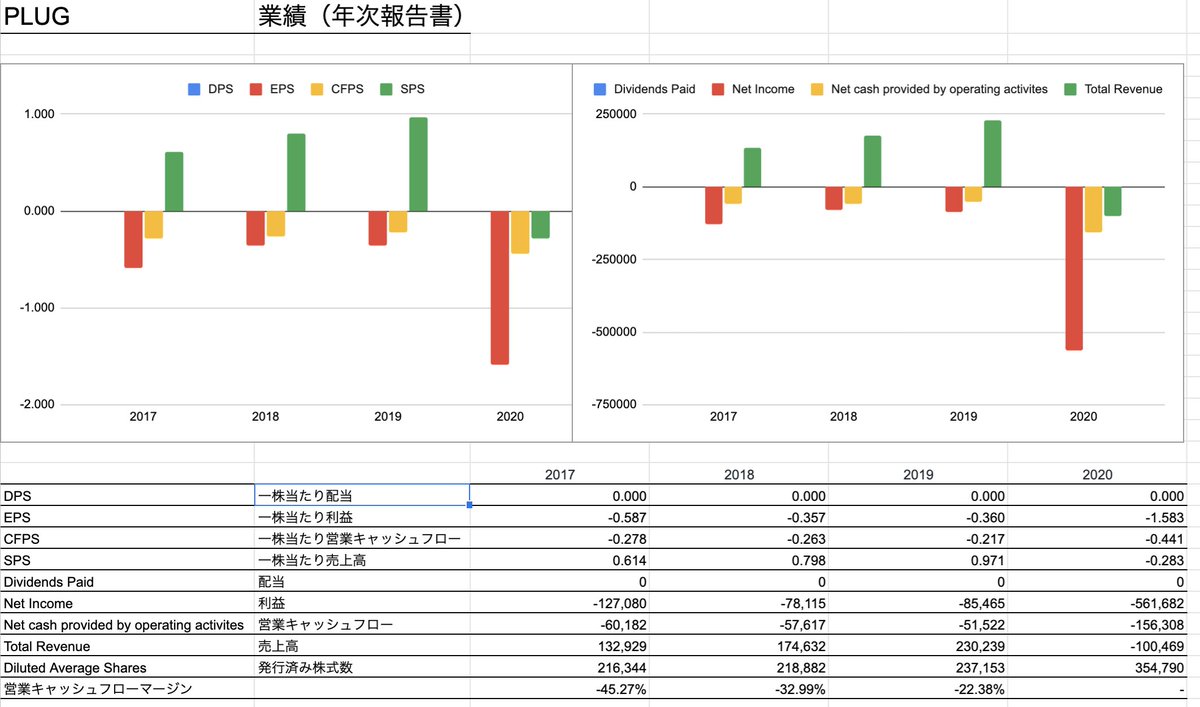Image resolution: width=1200 pixels, height=707 pixels.
Task: Select the EPS row label cell
Action: click(x=127, y=517)
